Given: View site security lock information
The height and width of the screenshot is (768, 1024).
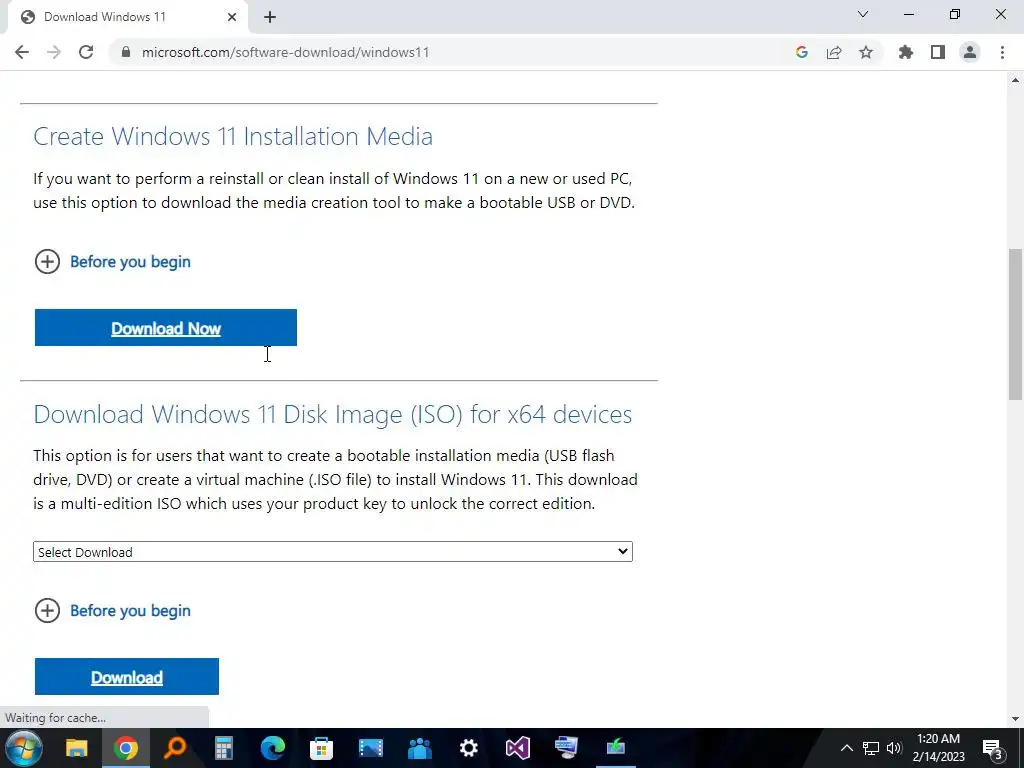Looking at the screenshot, I should (x=126, y=52).
